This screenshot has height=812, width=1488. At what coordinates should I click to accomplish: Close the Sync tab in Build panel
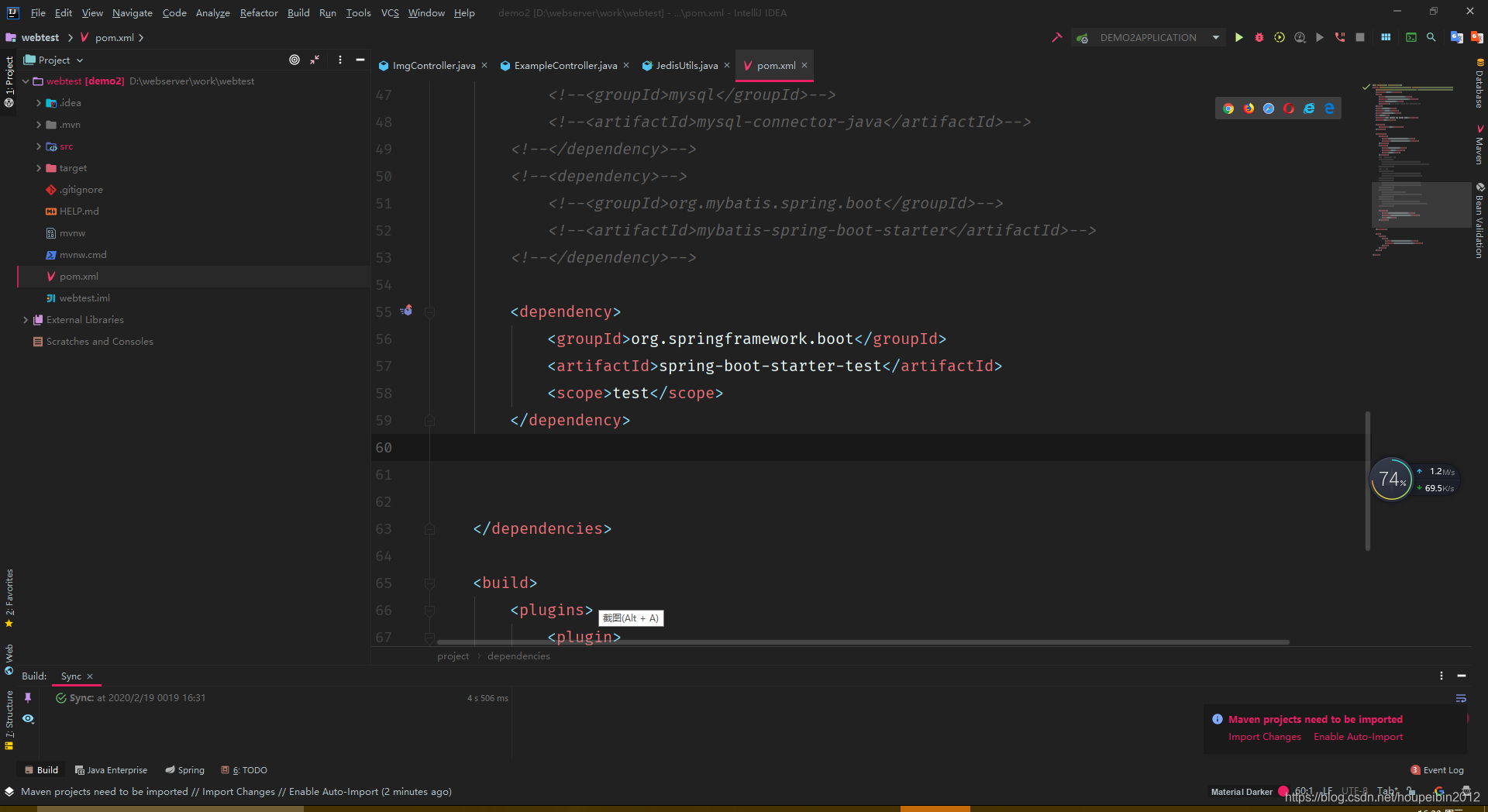click(90, 676)
